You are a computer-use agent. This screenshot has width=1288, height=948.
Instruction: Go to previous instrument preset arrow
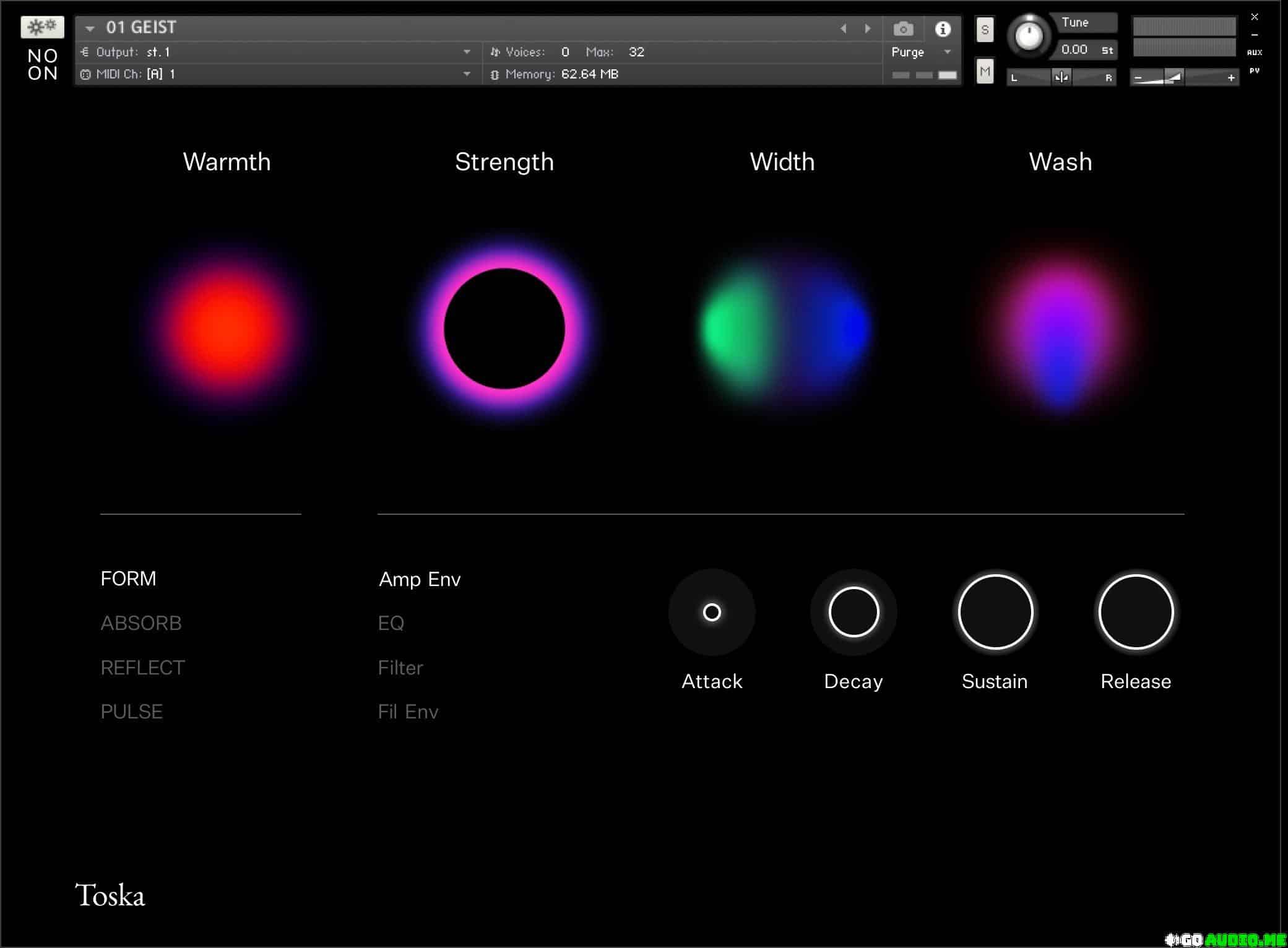(843, 28)
